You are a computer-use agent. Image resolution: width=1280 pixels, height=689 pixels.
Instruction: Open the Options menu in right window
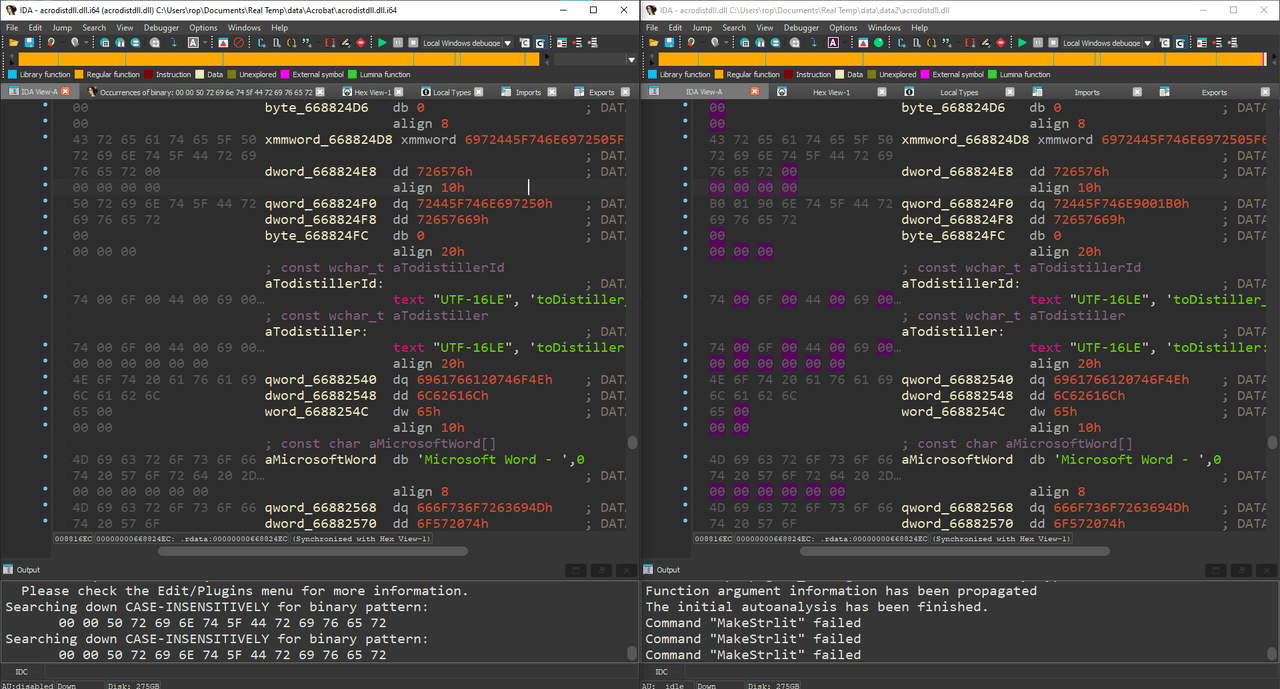(843, 28)
